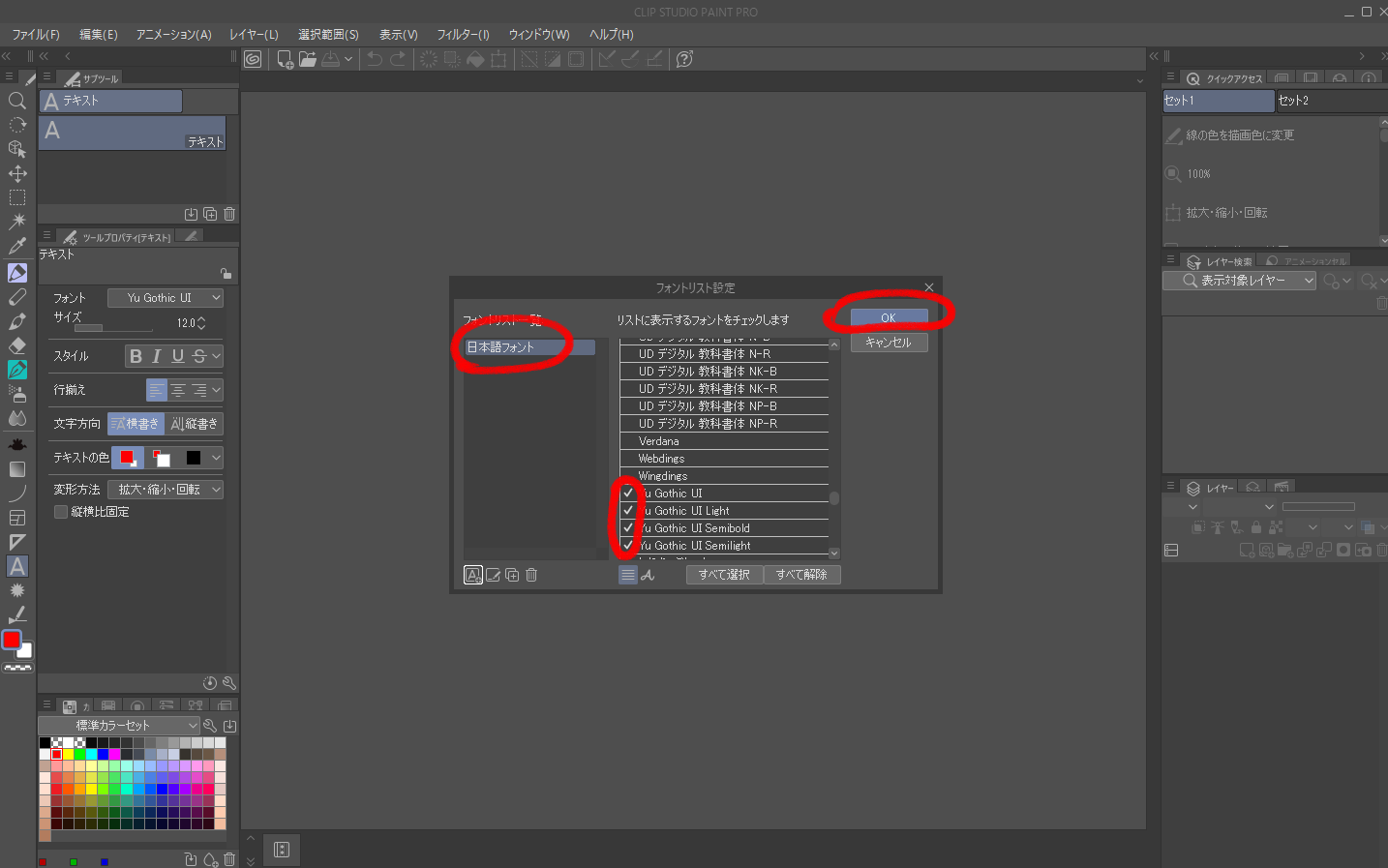
Task: Open the Yu Gothic UI font dropdown
Action: tap(166, 298)
